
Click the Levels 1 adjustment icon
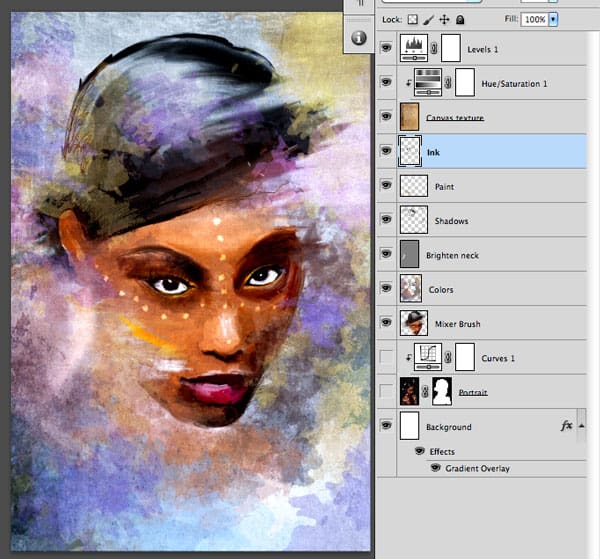coord(413,46)
